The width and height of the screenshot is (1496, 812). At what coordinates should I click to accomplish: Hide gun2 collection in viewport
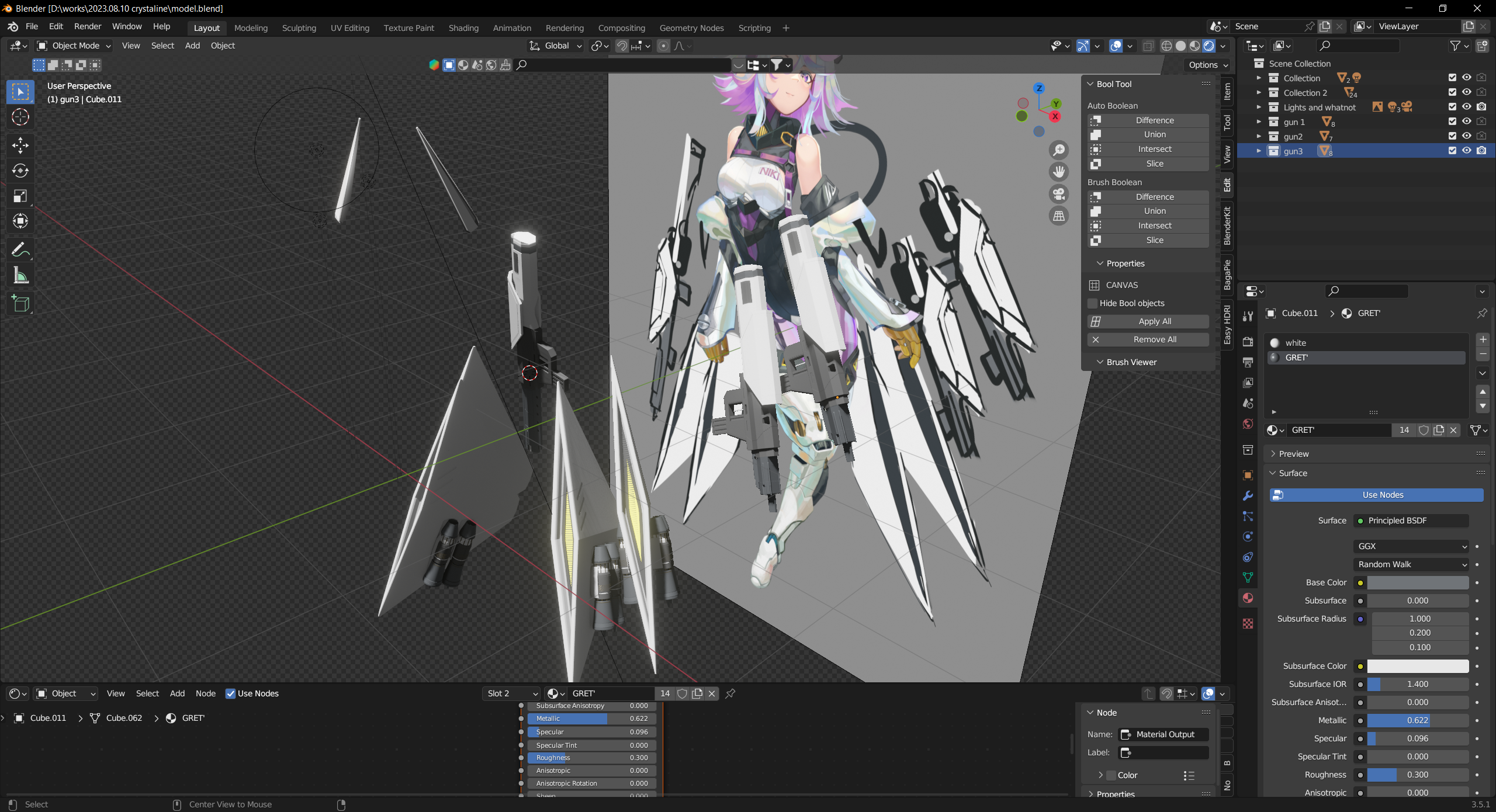pos(1467,136)
